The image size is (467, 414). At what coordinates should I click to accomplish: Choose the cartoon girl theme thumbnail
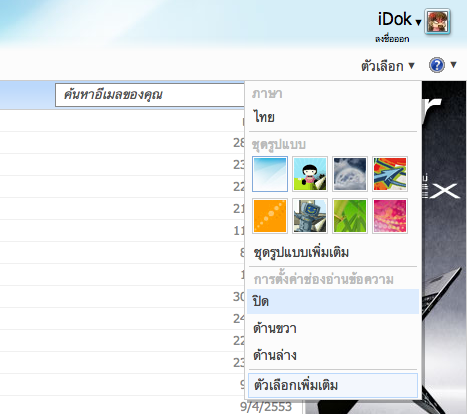coord(310,174)
